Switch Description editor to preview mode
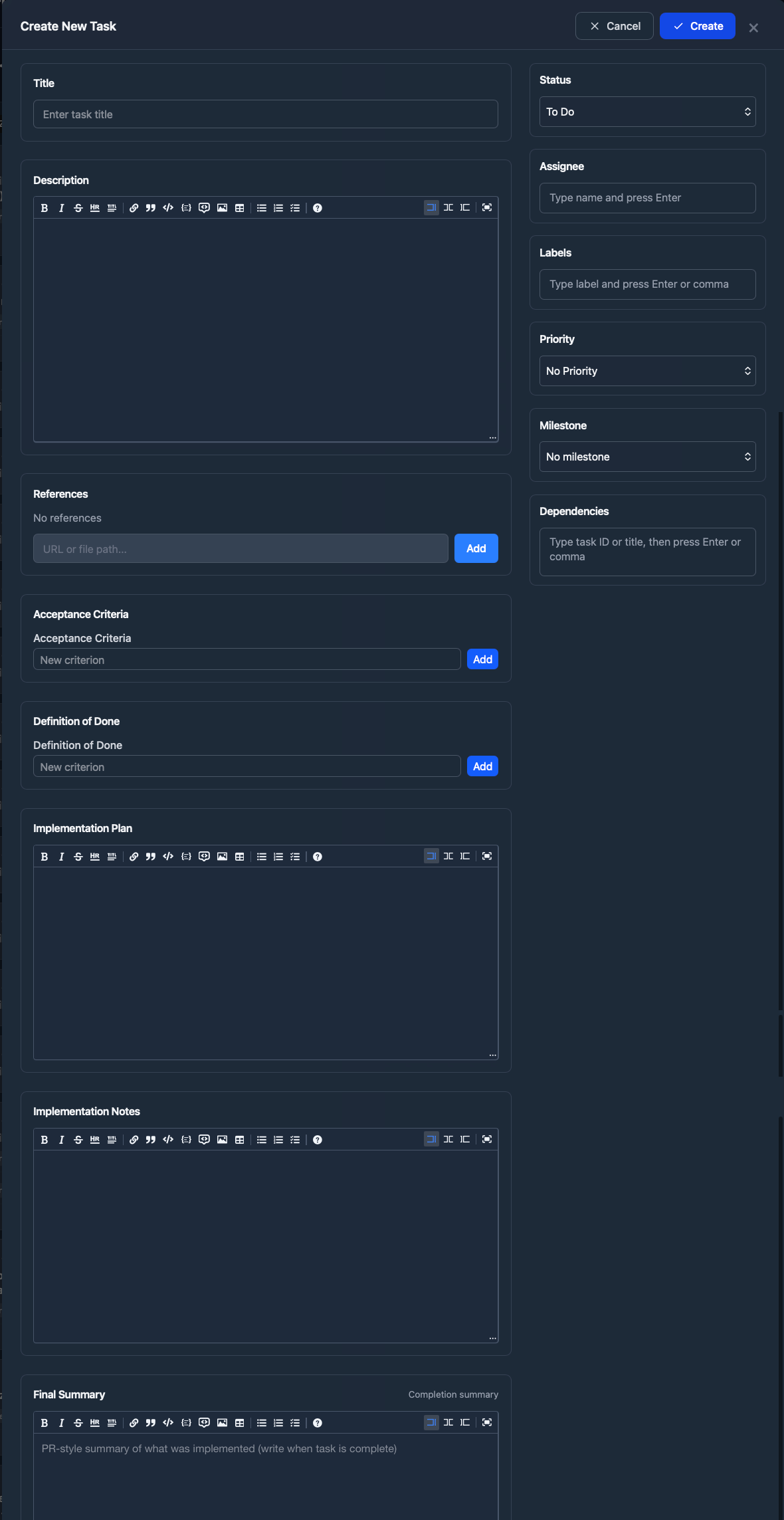Screen dimensions: 784x1520 pyautogui.click(x=465, y=207)
